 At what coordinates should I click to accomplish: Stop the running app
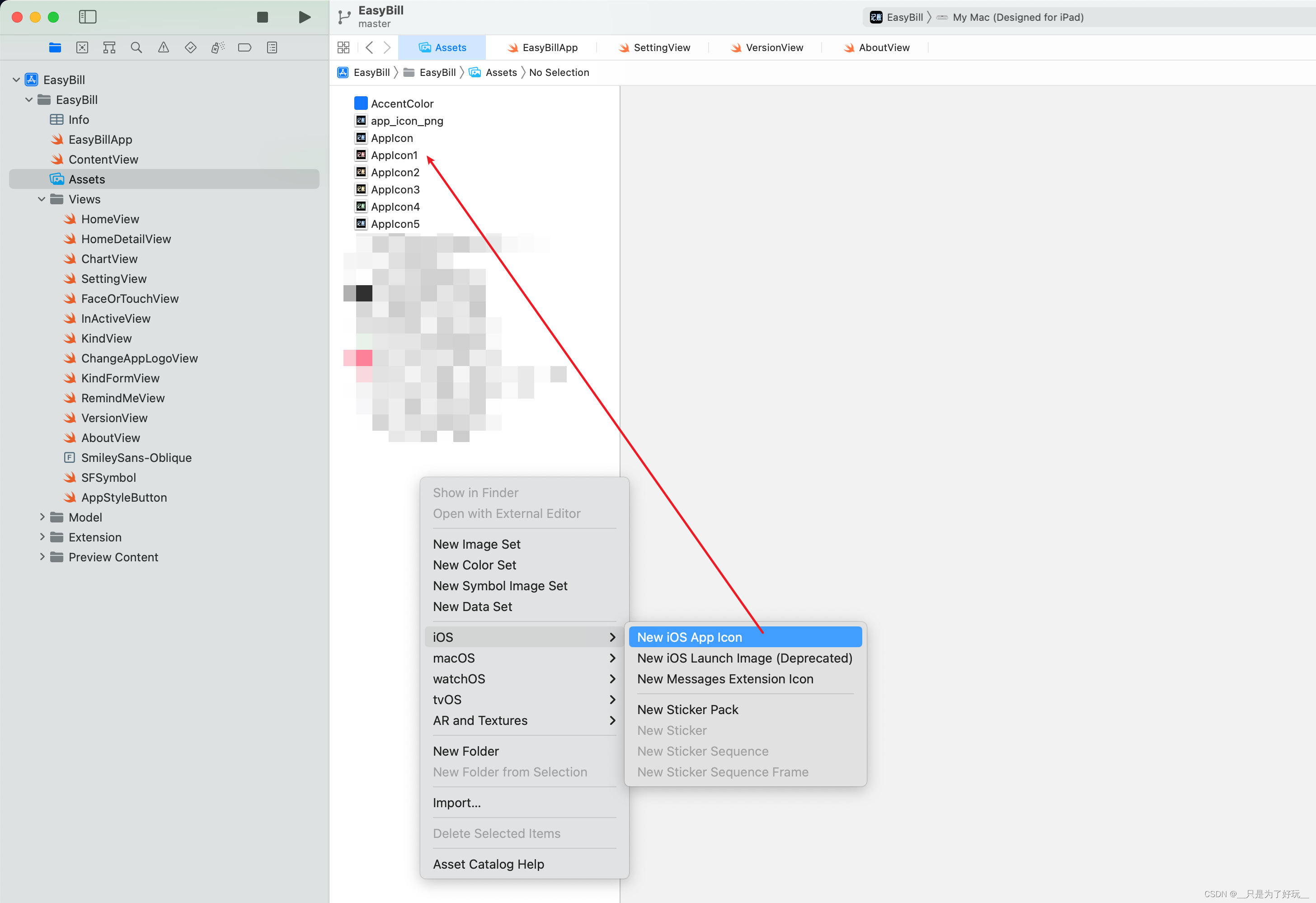(x=262, y=17)
